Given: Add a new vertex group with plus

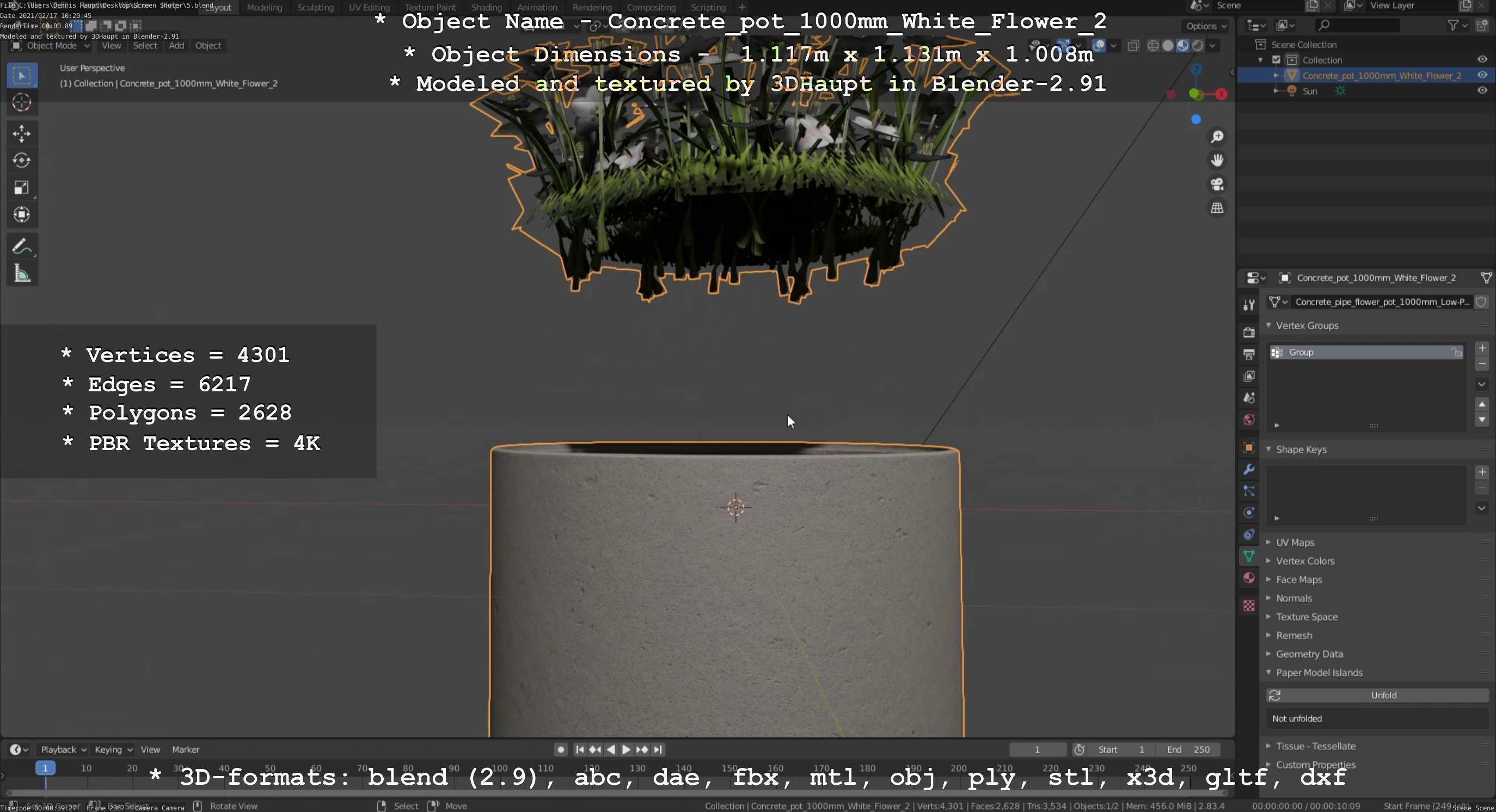Looking at the screenshot, I should [x=1482, y=348].
